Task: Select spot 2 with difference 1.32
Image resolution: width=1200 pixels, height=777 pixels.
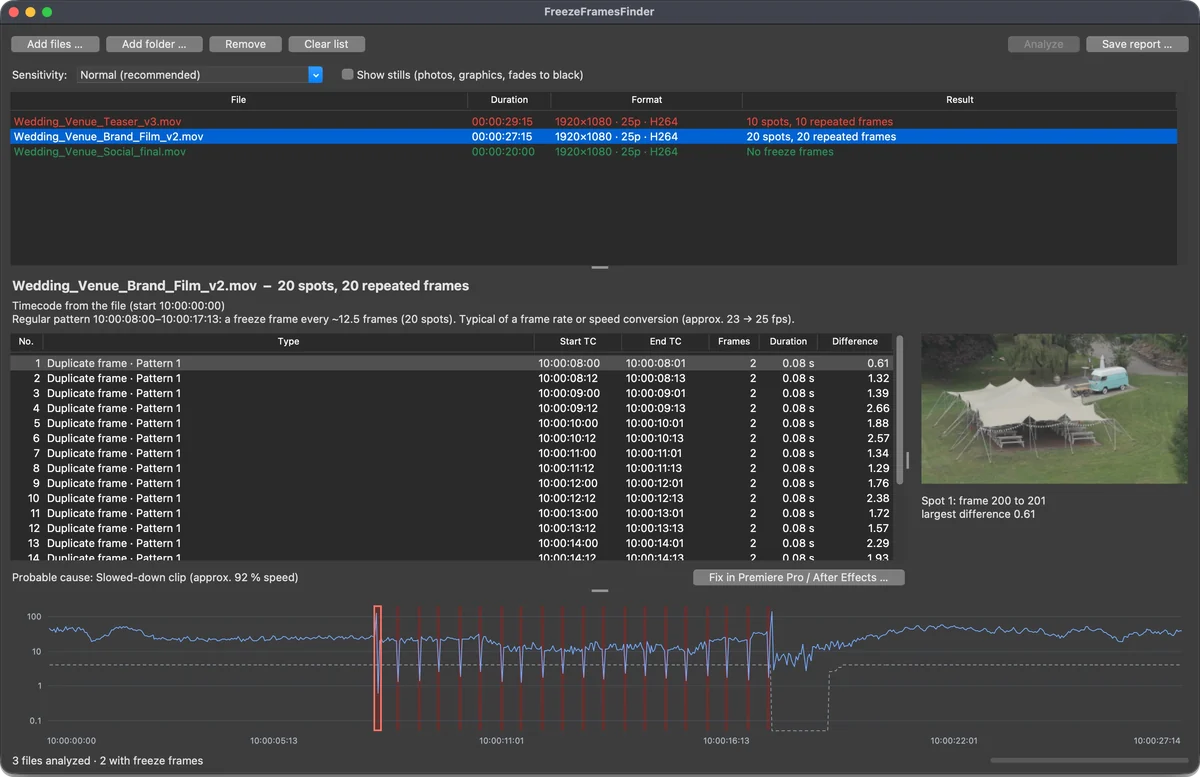Action: [451, 379]
